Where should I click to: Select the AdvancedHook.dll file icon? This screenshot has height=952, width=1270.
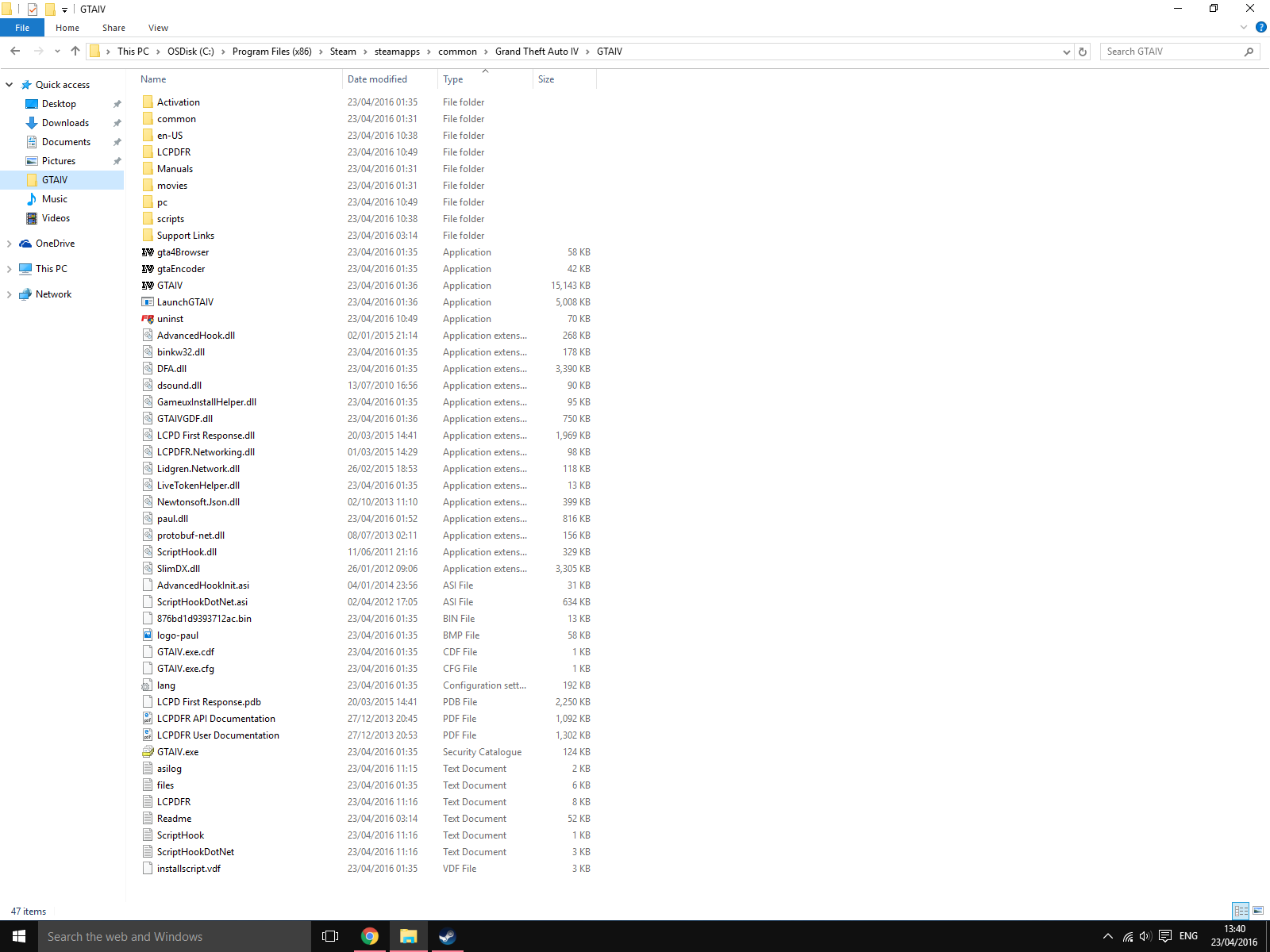148,336
